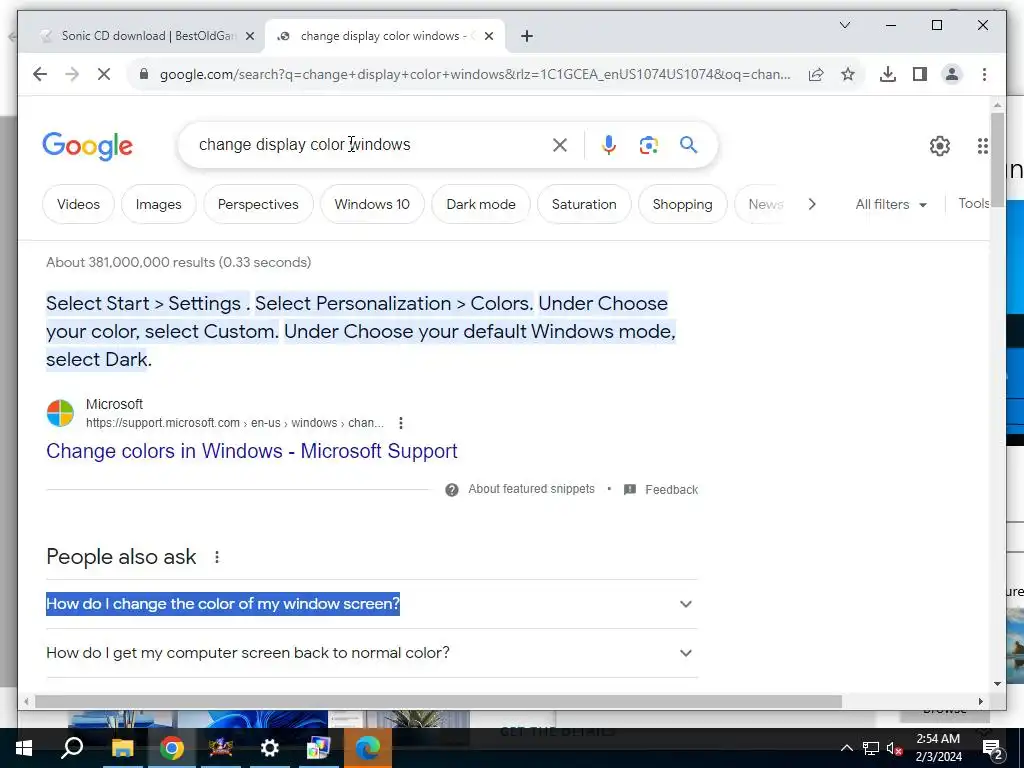Screen dimensions: 1024x768
Task: Open About featured snippets help
Action: point(520,489)
